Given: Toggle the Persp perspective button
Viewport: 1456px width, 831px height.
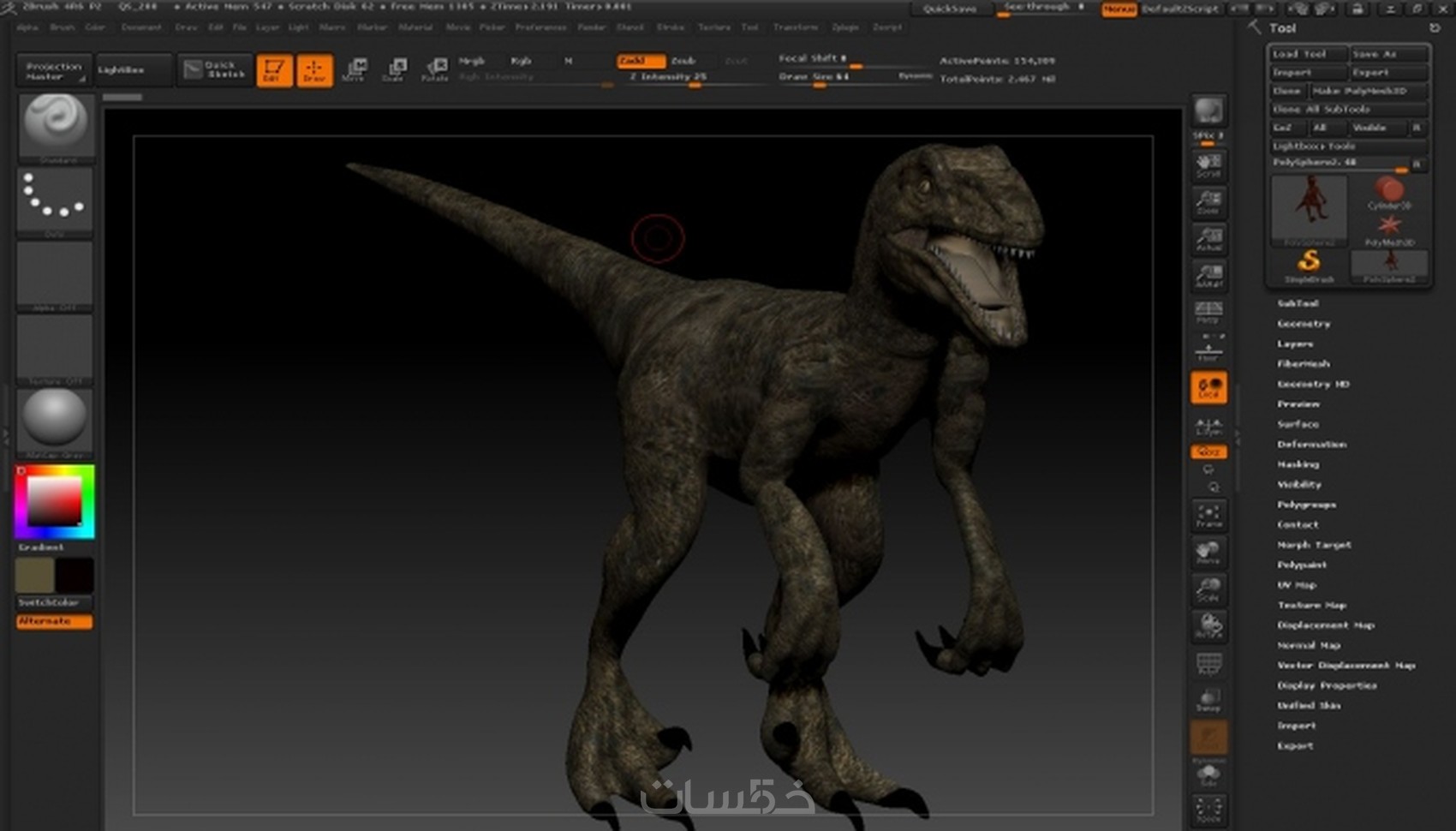Looking at the screenshot, I should pos(1208,314).
